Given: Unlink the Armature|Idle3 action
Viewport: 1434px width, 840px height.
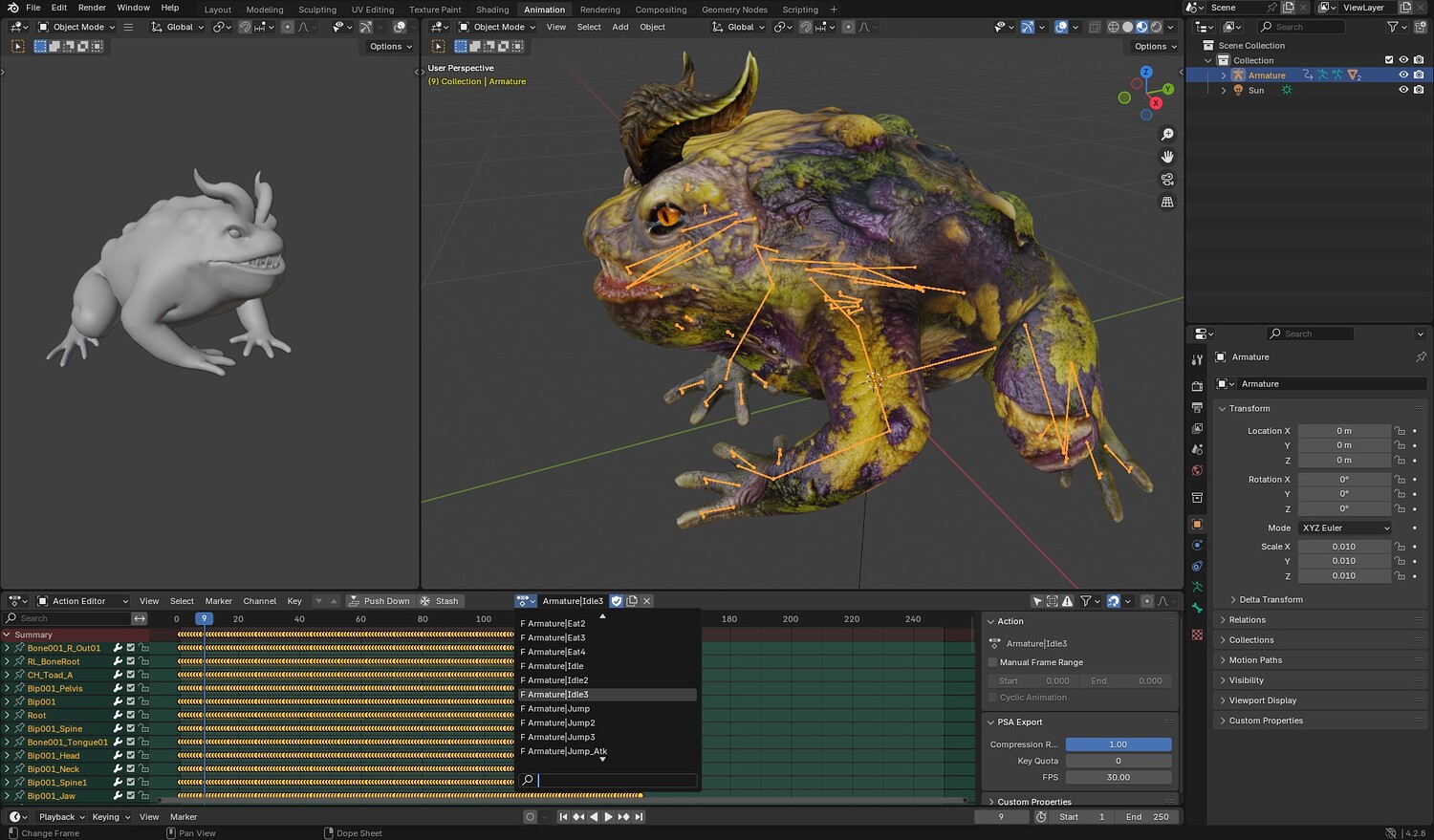Looking at the screenshot, I should pyautogui.click(x=647, y=601).
